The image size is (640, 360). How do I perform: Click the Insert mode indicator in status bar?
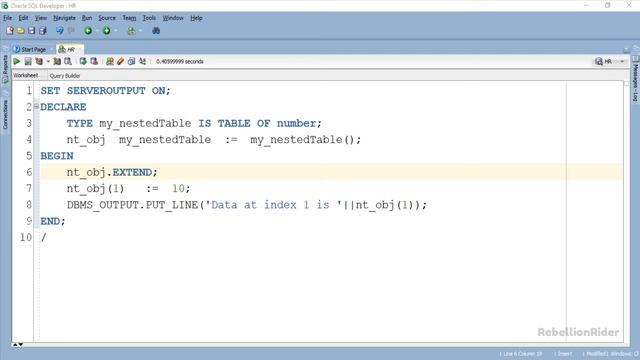(x=563, y=354)
